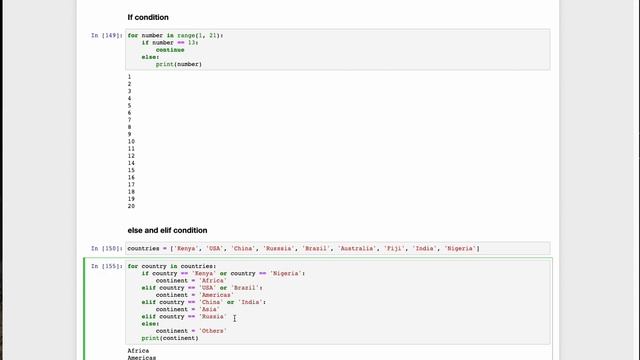The width and height of the screenshot is (640, 360).
Task: Click the continent = 'Americas' line
Action: (x=195, y=295)
